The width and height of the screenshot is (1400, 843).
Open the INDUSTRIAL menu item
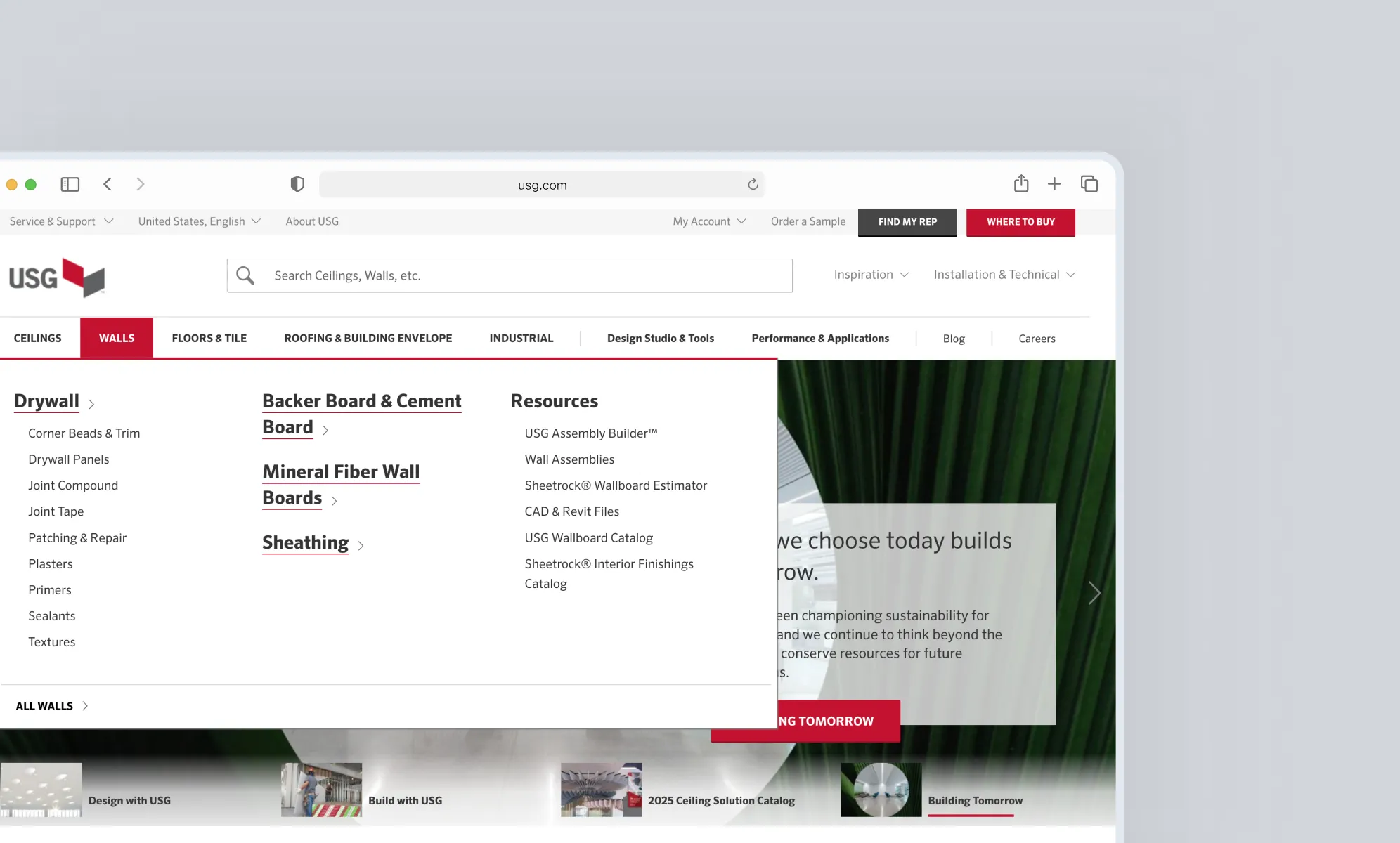click(521, 338)
